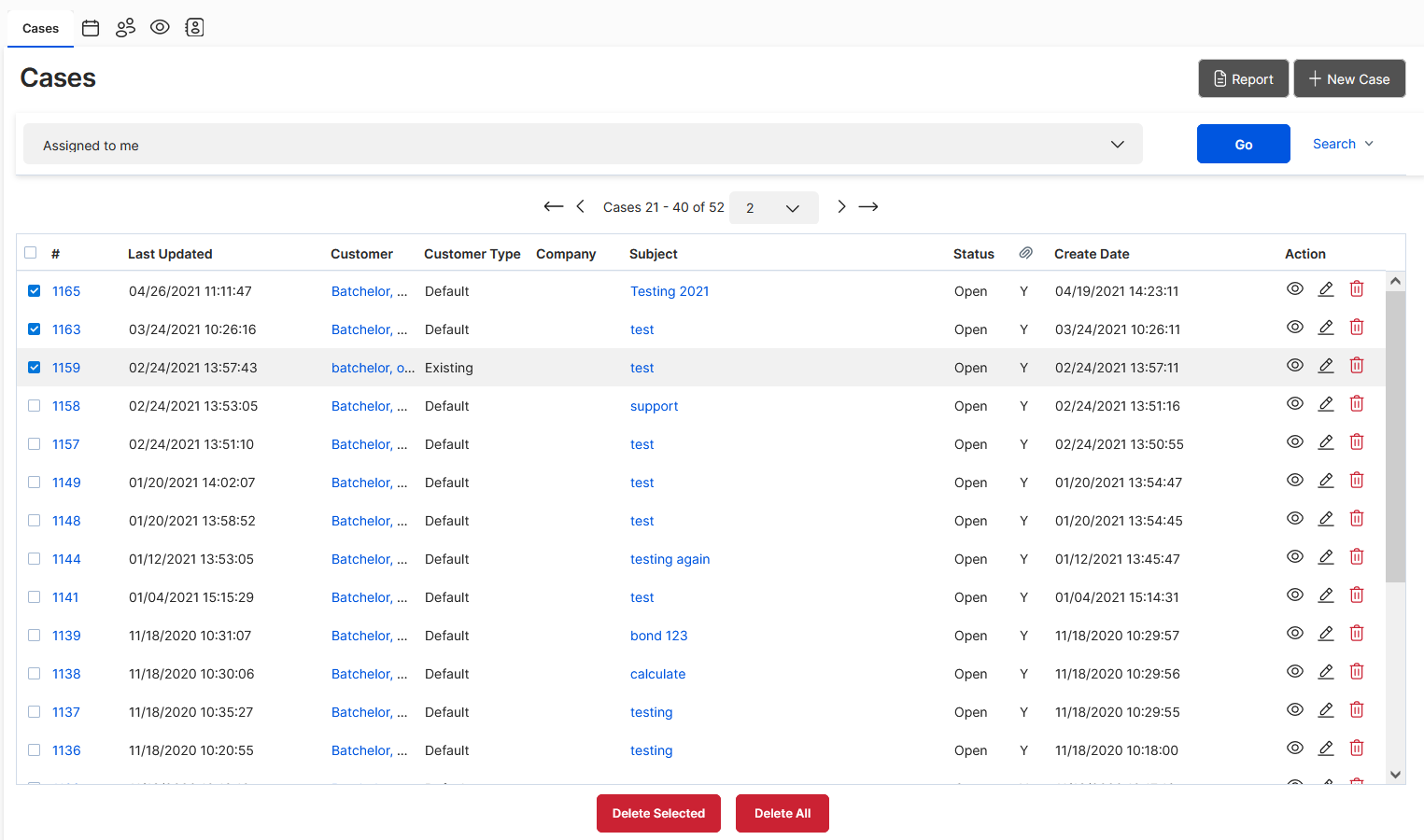Image resolution: width=1424 pixels, height=840 pixels.
Task: Go to the previous page chevron
Action: pyautogui.click(x=580, y=206)
